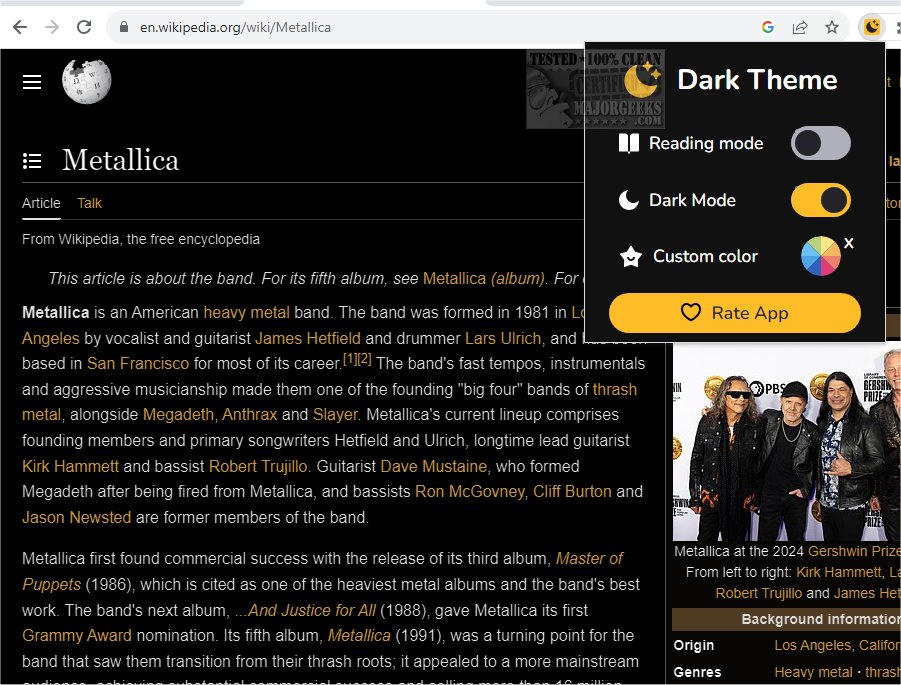Click citation reference [1]
901x685 pixels.
(x=350, y=359)
